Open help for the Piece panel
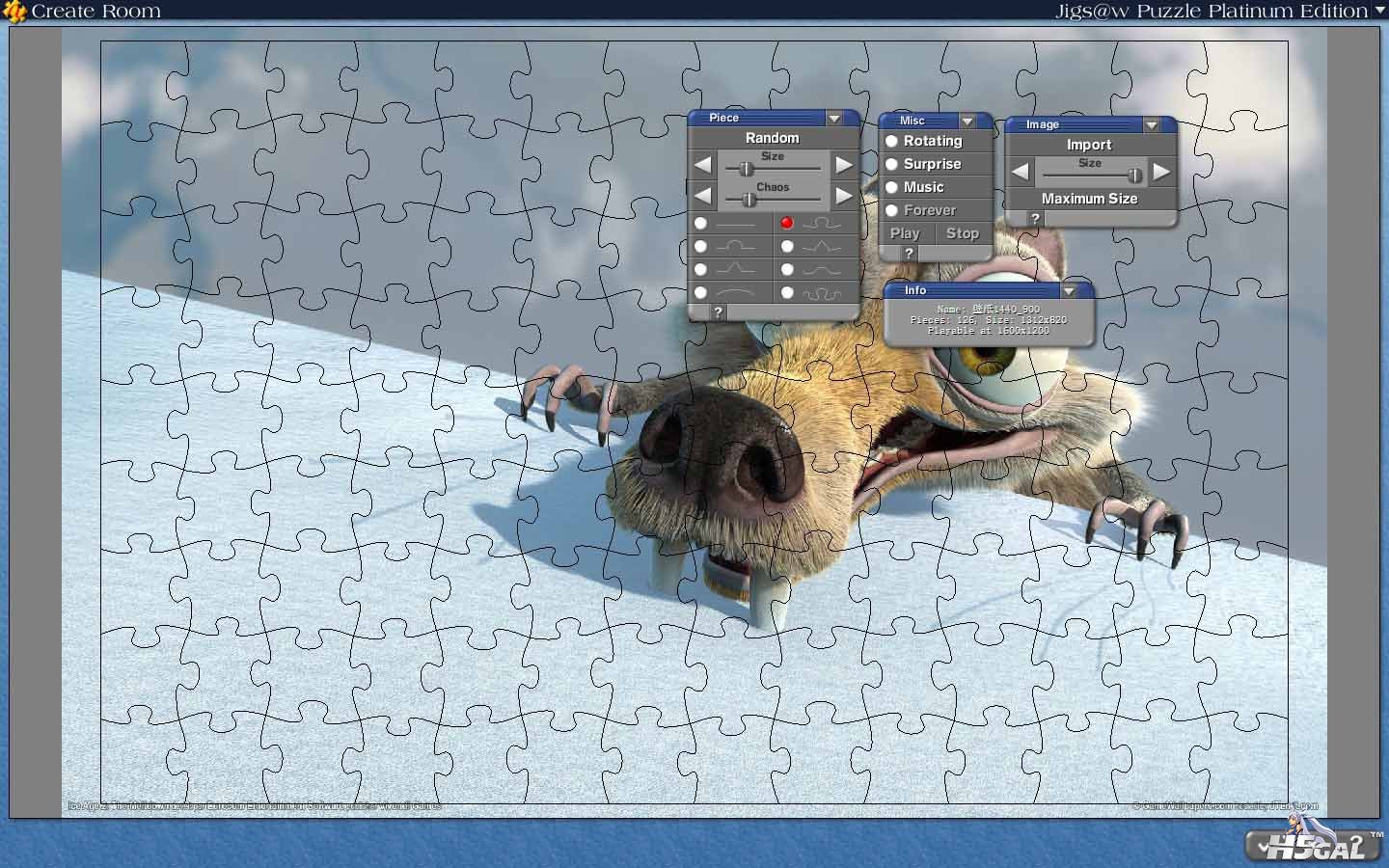 click(718, 312)
